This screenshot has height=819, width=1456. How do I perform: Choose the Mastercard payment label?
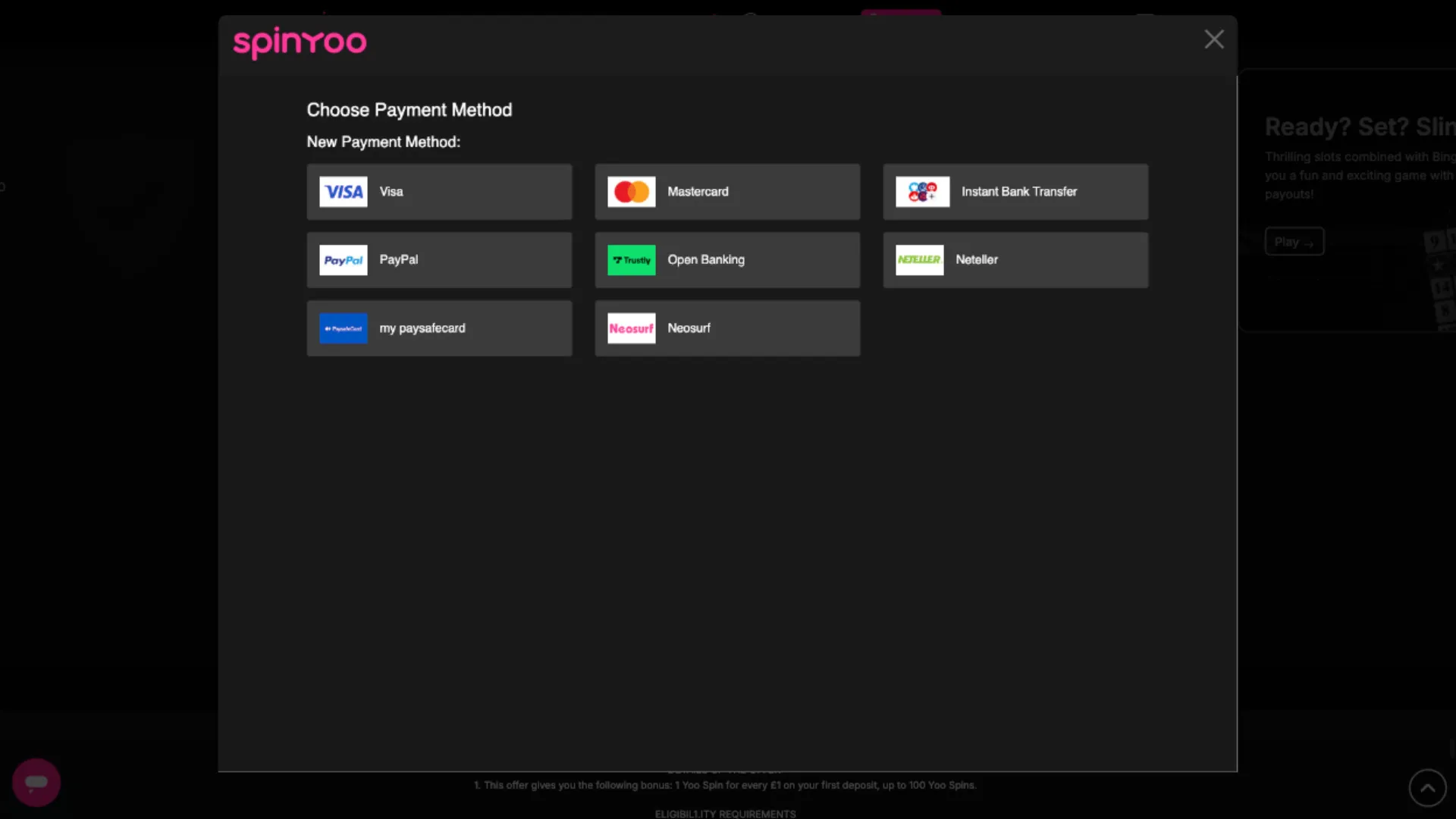click(x=698, y=192)
